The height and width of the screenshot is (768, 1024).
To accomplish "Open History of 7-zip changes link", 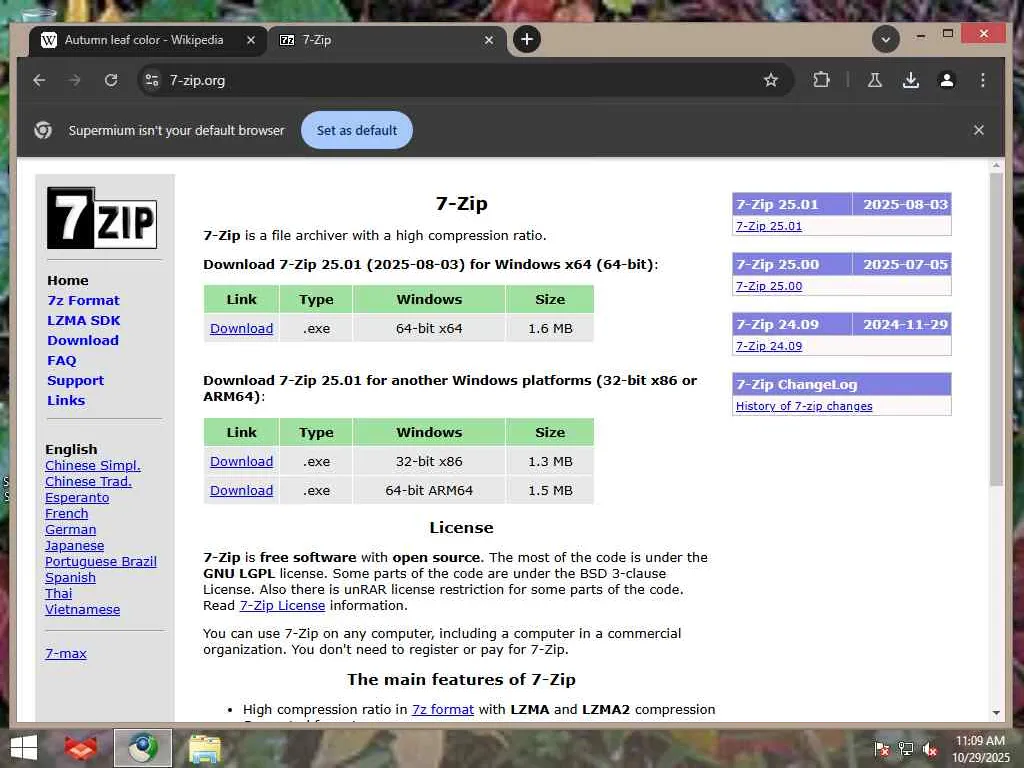I will [x=804, y=406].
